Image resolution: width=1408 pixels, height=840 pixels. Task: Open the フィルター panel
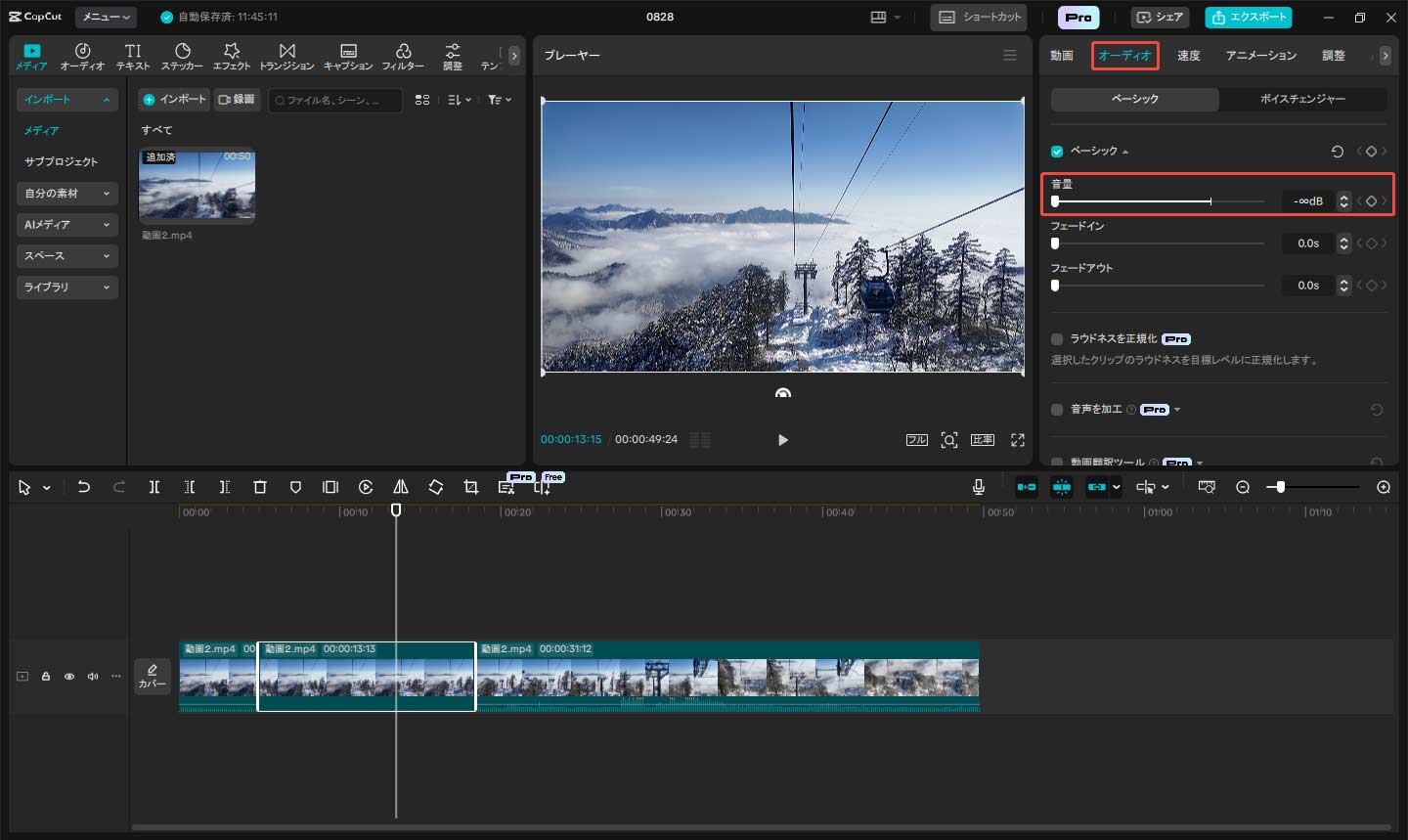(403, 57)
